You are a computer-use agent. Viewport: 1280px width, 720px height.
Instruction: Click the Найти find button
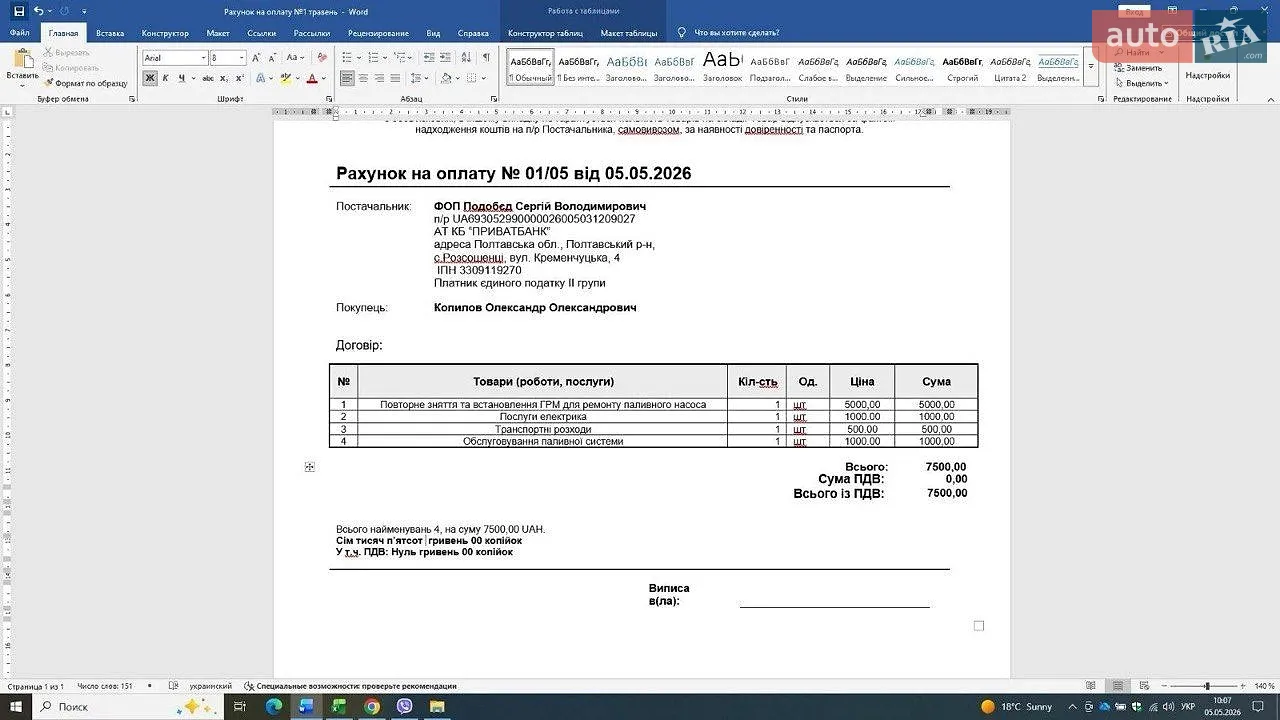pos(1135,53)
